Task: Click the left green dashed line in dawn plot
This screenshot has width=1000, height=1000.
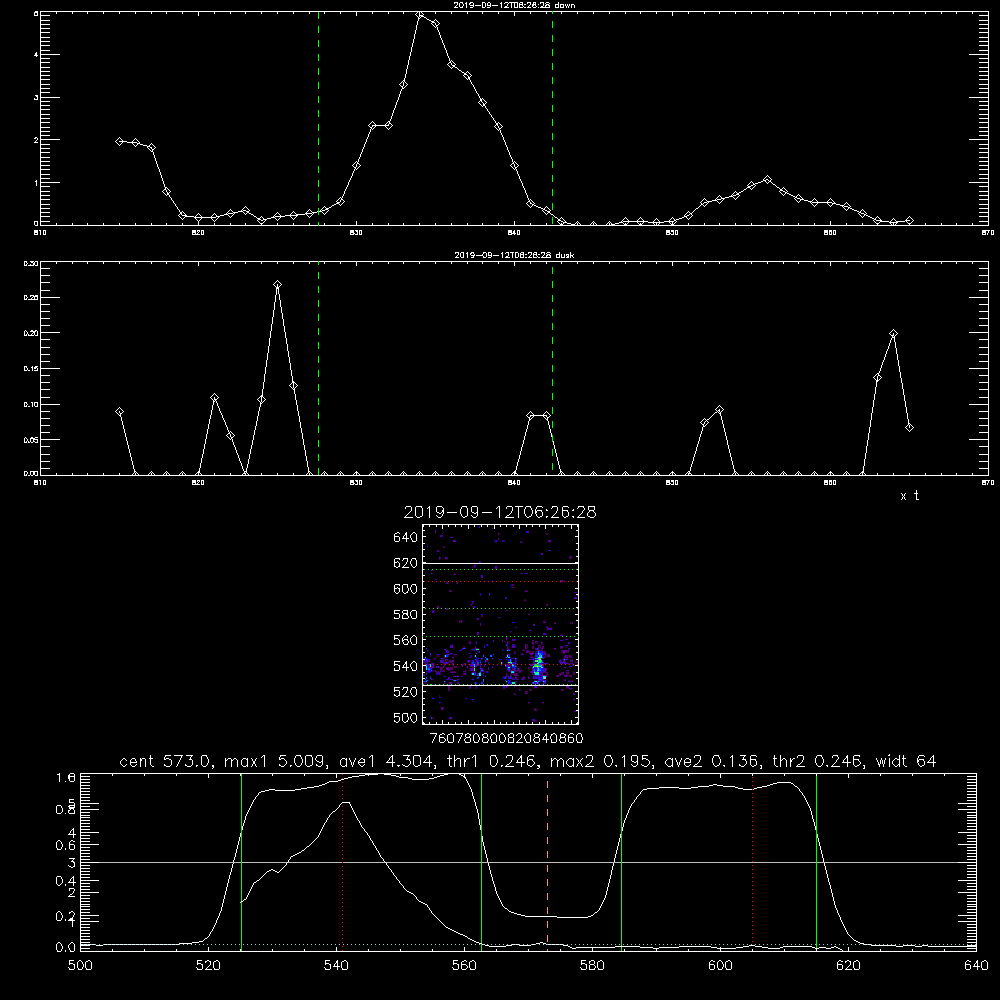Action: pos(318,118)
